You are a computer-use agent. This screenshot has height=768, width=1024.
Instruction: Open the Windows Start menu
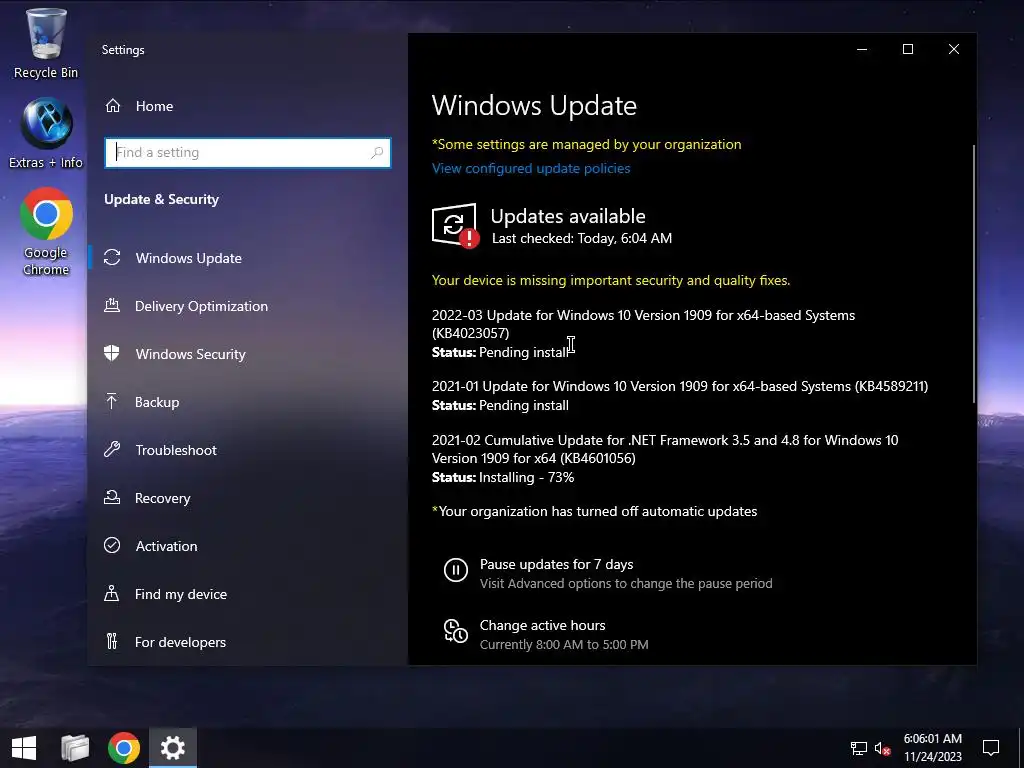click(x=24, y=748)
